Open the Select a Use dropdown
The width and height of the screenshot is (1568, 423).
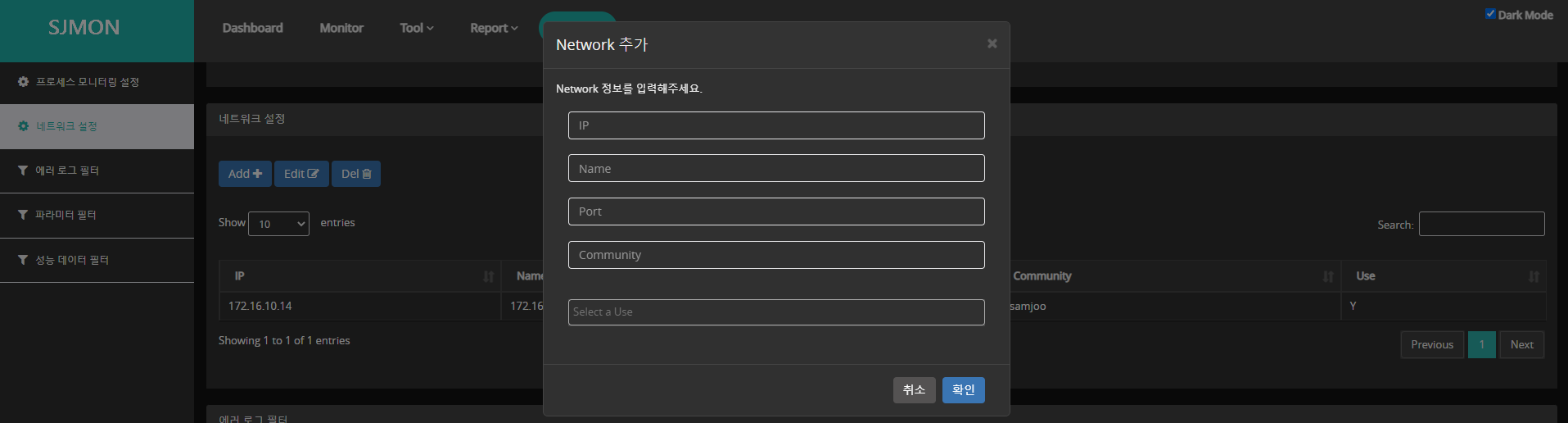pos(775,312)
